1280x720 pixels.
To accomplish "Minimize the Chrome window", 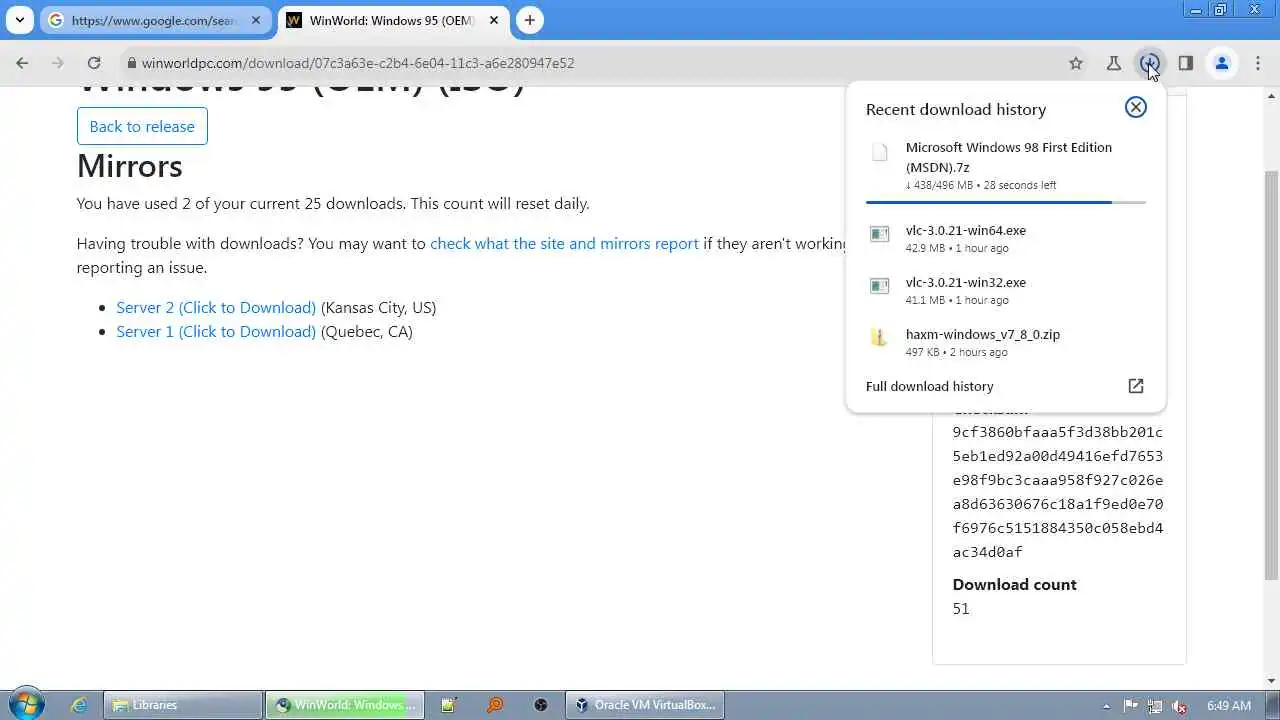I will 1194,9.
